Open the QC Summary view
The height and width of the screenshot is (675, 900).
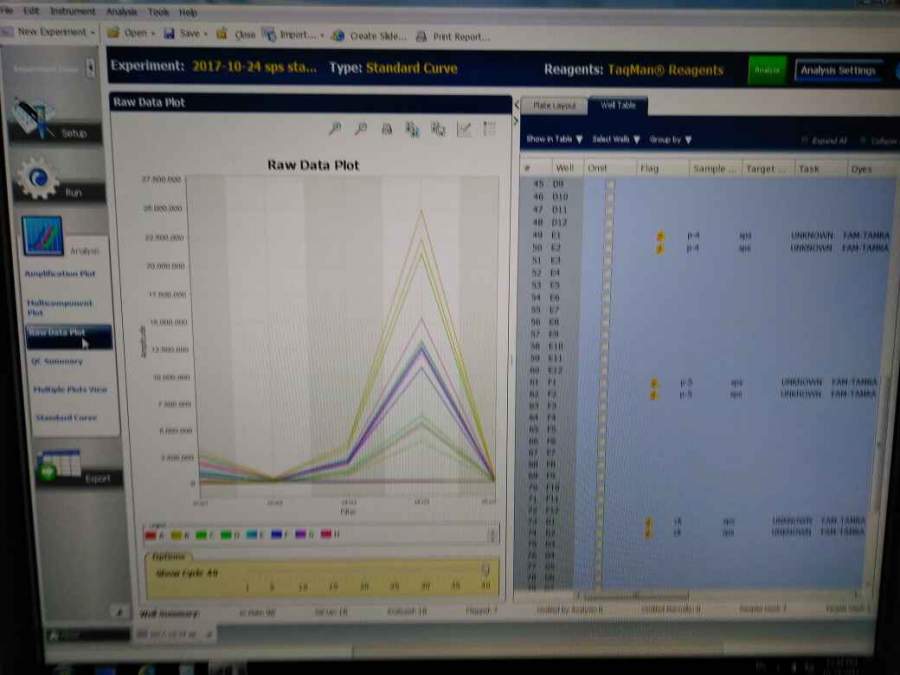click(56, 361)
